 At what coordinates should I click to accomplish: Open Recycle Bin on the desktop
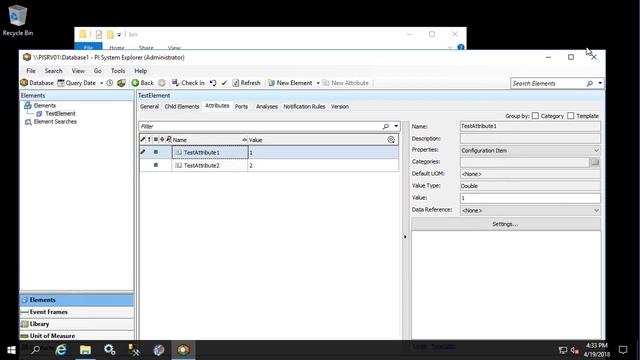point(18,20)
